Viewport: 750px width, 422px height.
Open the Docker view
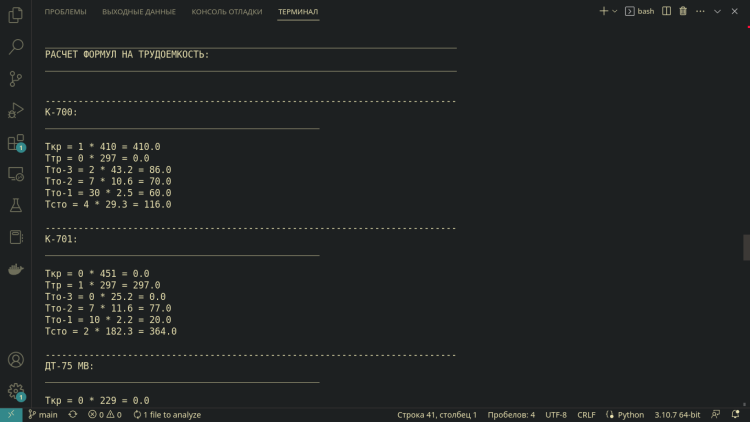click(15, 269)
